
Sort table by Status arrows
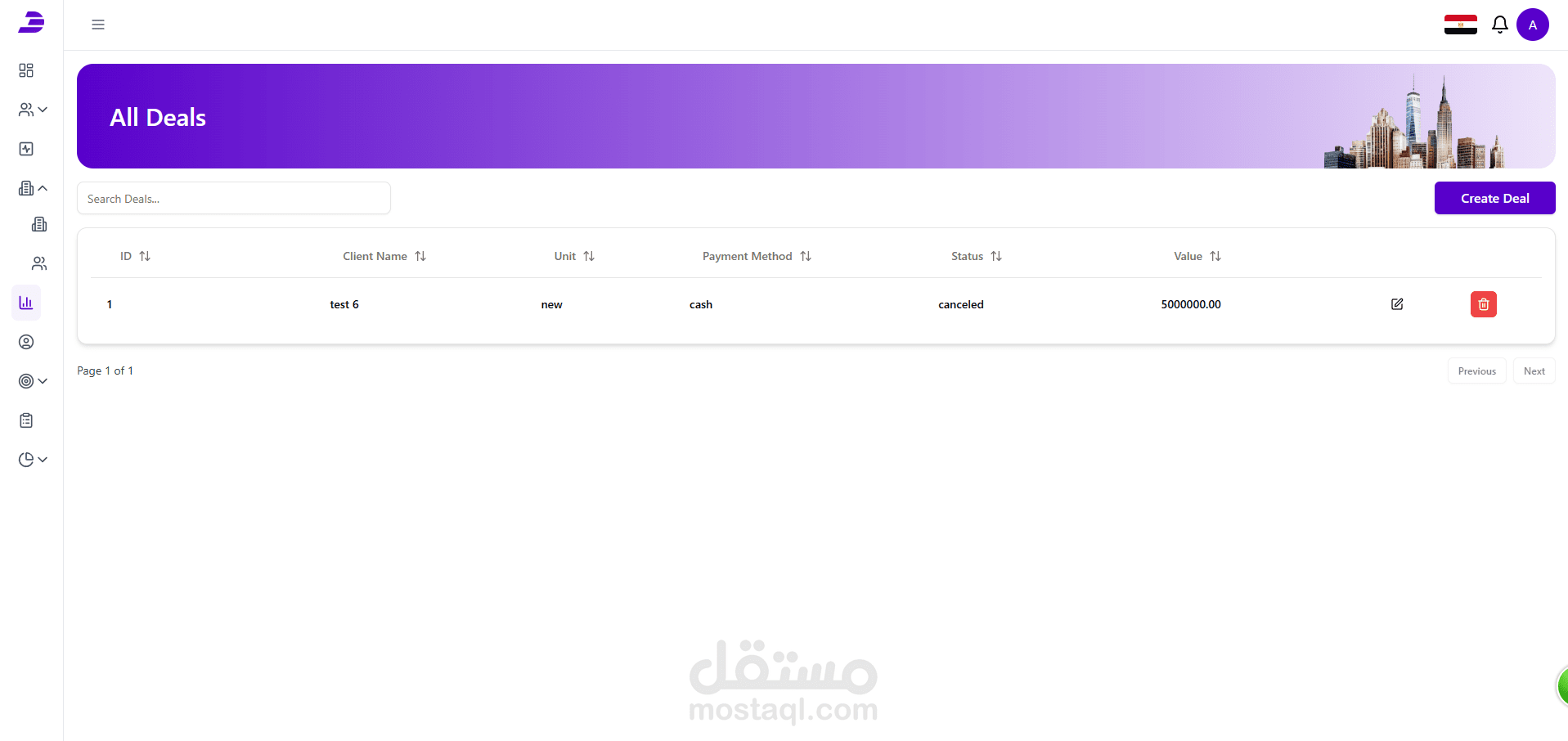[996, 256]
